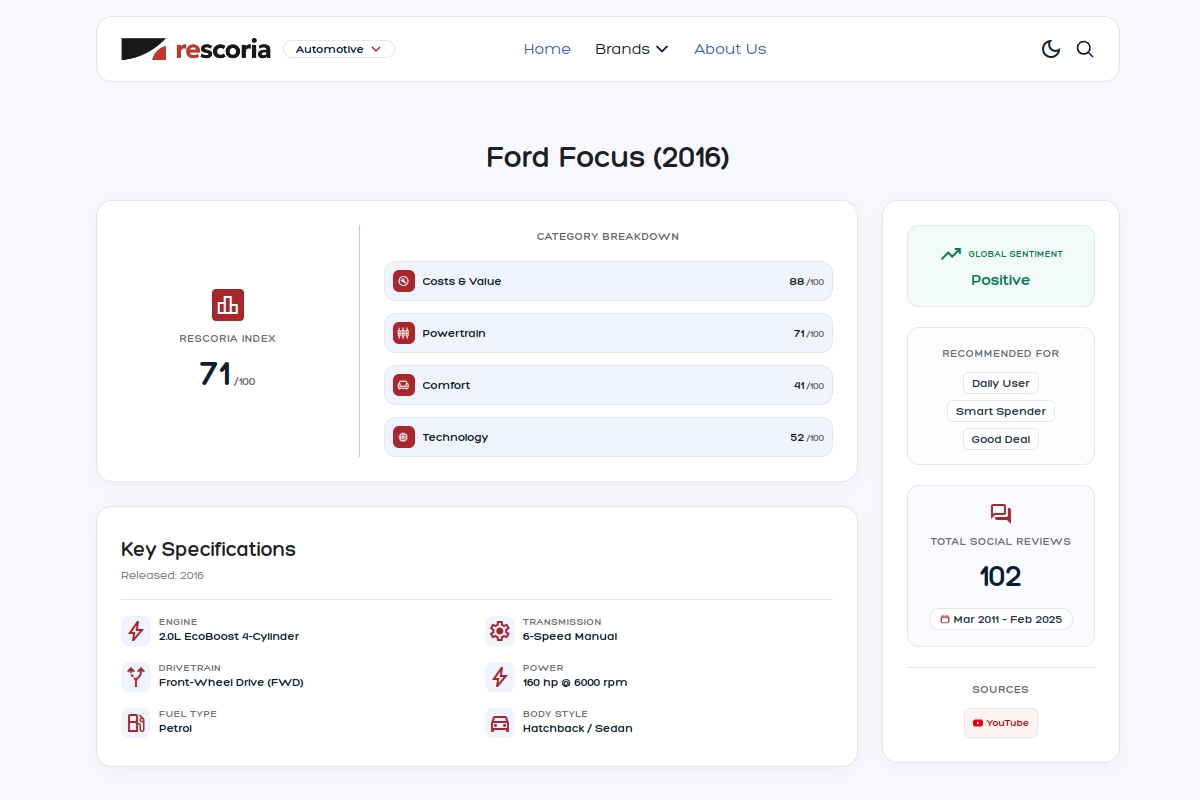The width and height of the screenshot is (1200, 800).
Task: Open the About Us link
Action: (x=730, y=49)
